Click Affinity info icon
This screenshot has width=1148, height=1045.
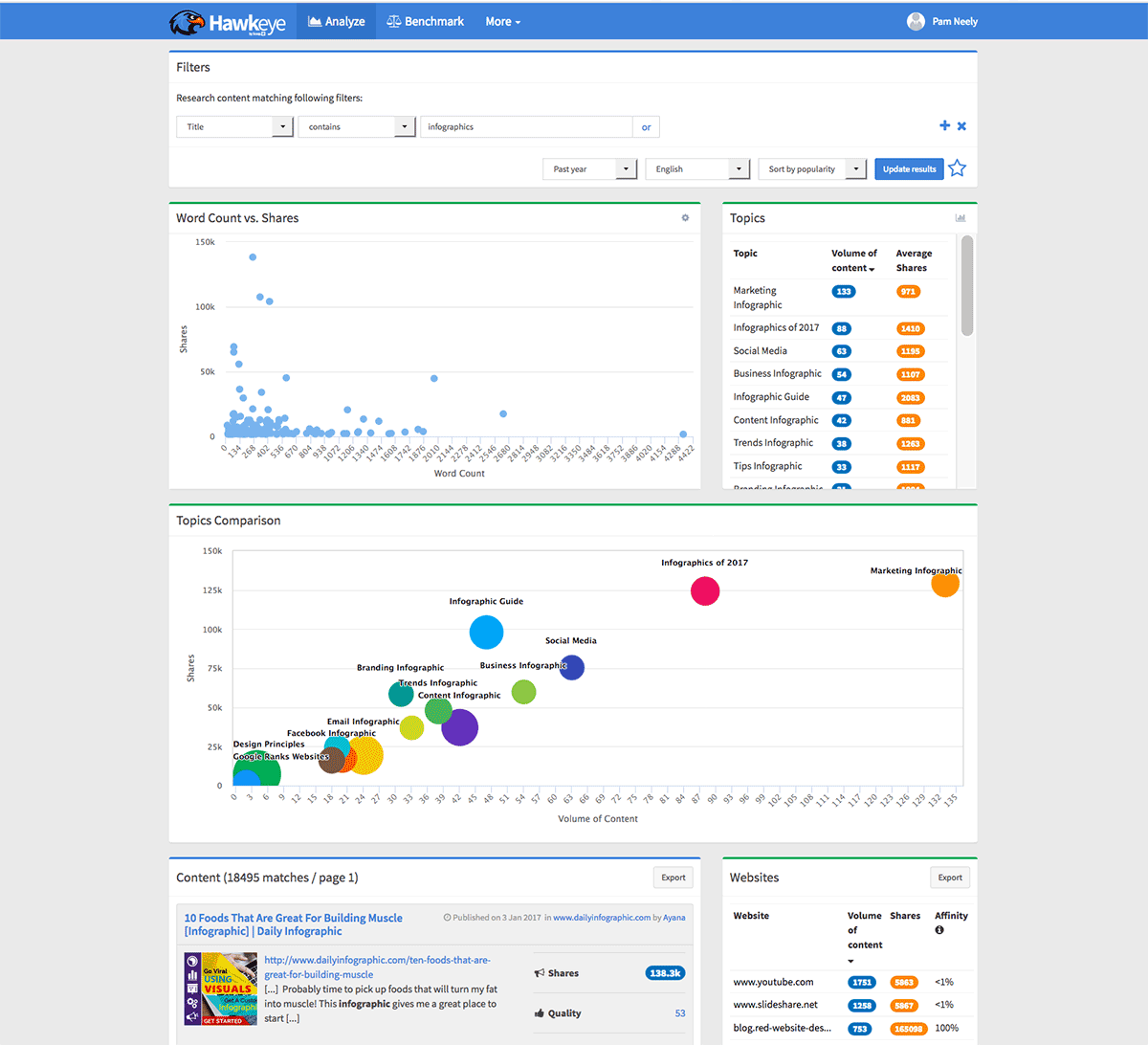pos(939,930)
